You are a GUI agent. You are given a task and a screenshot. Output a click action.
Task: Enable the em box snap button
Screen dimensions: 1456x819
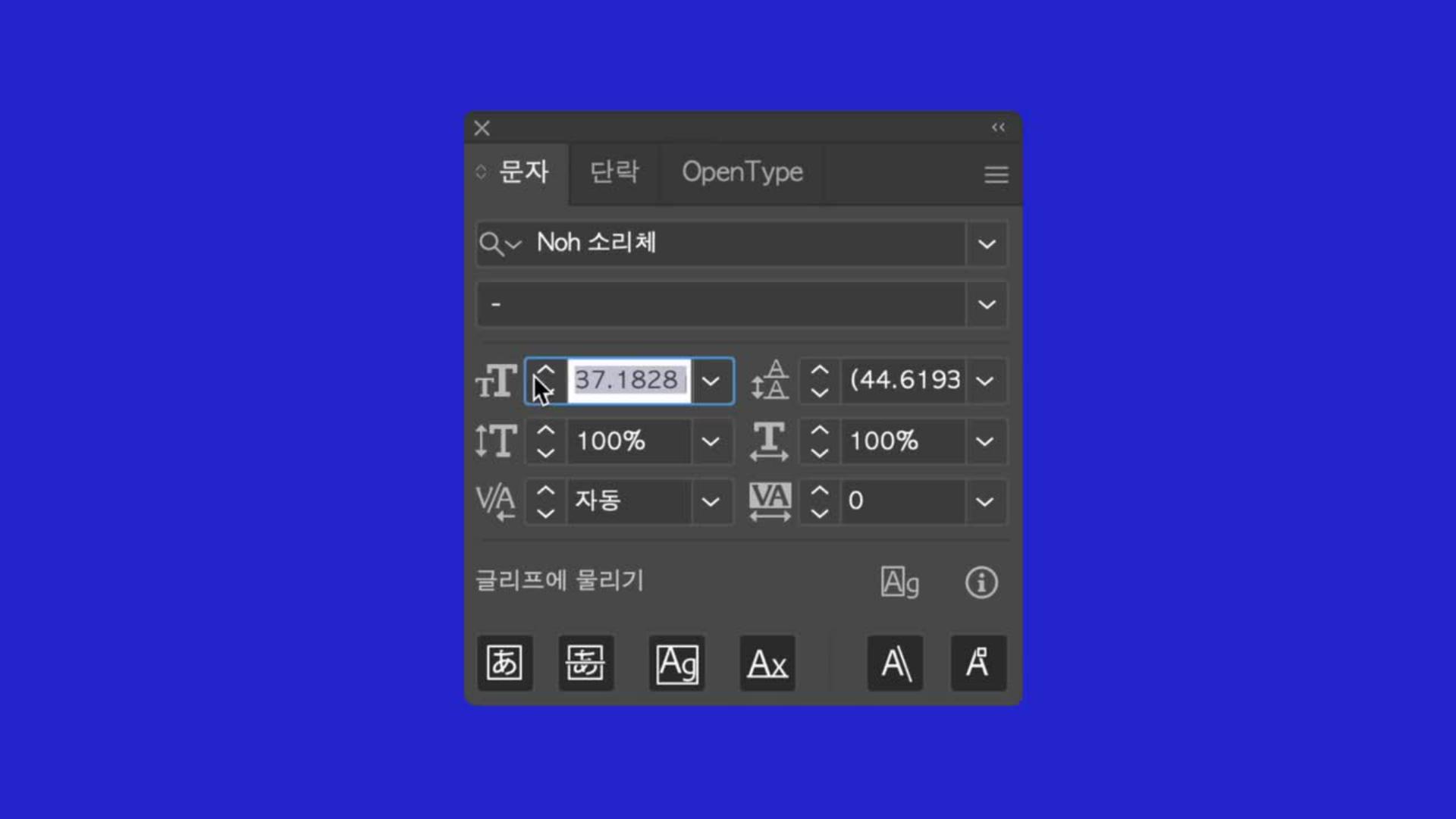click(504, 663)
